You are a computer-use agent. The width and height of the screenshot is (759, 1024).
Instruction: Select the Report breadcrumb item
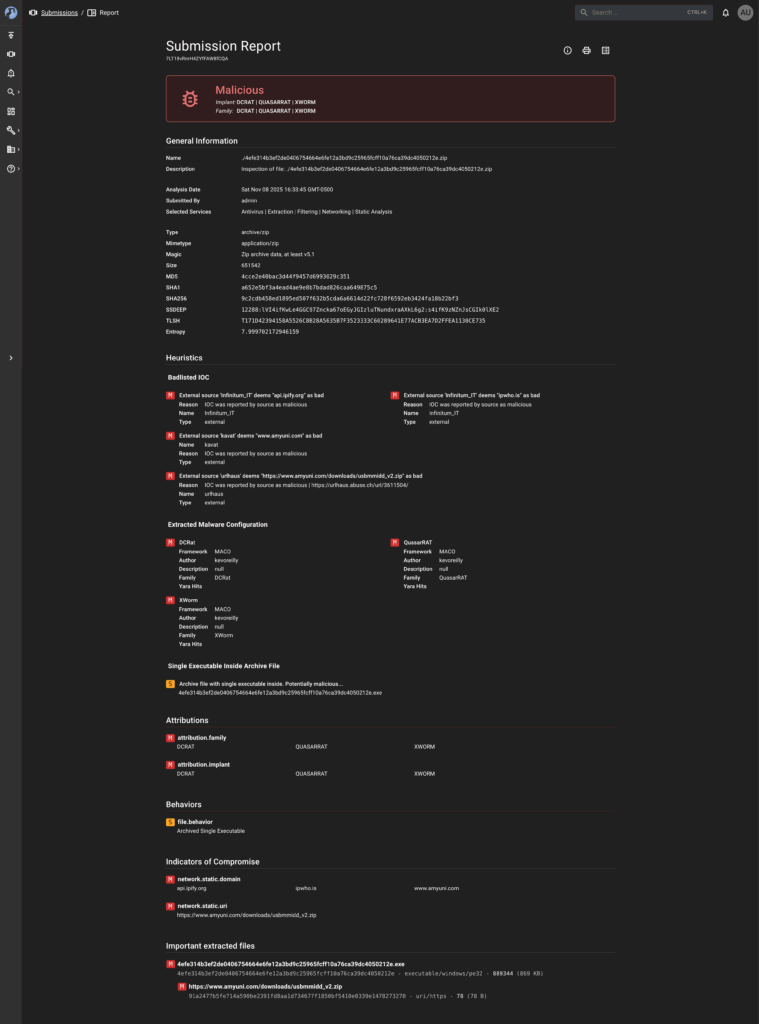[108, 13]
